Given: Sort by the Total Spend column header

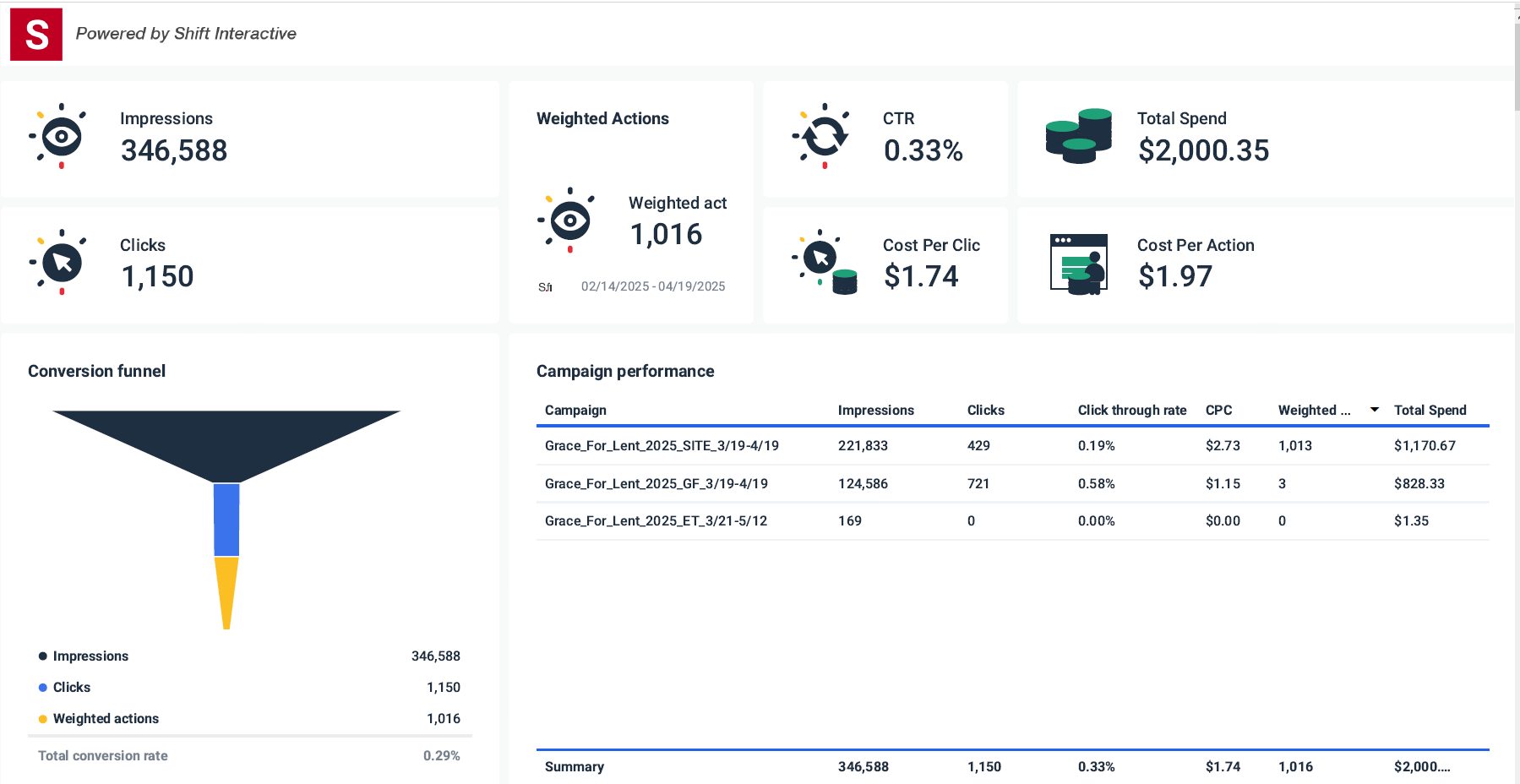Looking at the screenshot, I should click(x=1430, y=410).
